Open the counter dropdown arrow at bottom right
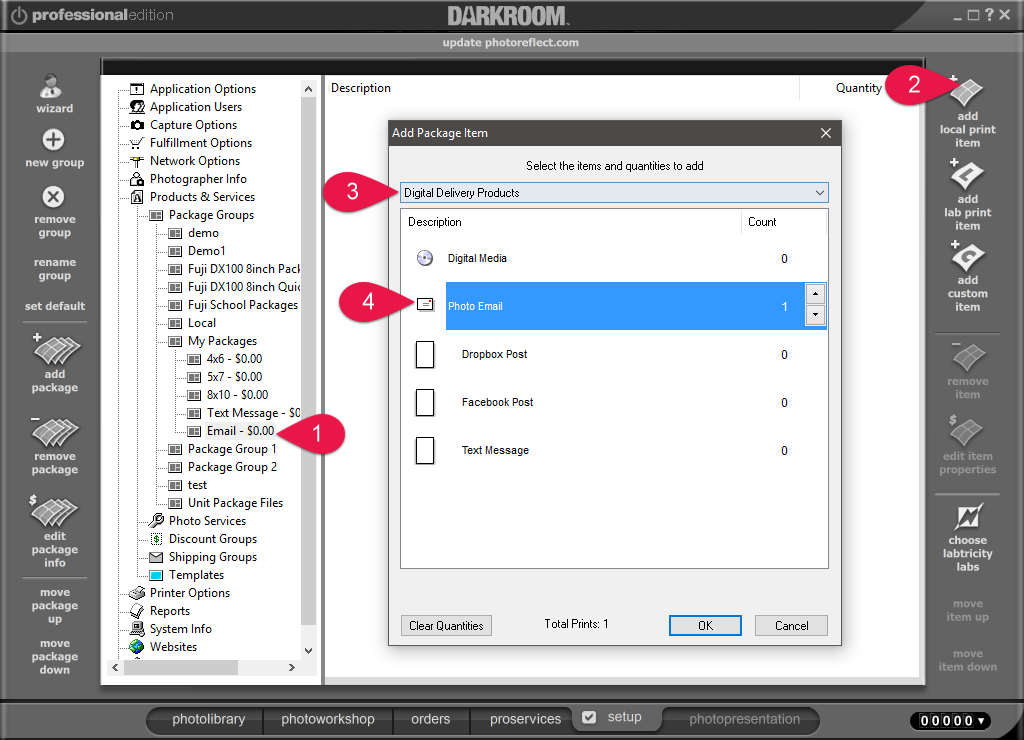Screen dimensions: 1024x740 (980, 720)
